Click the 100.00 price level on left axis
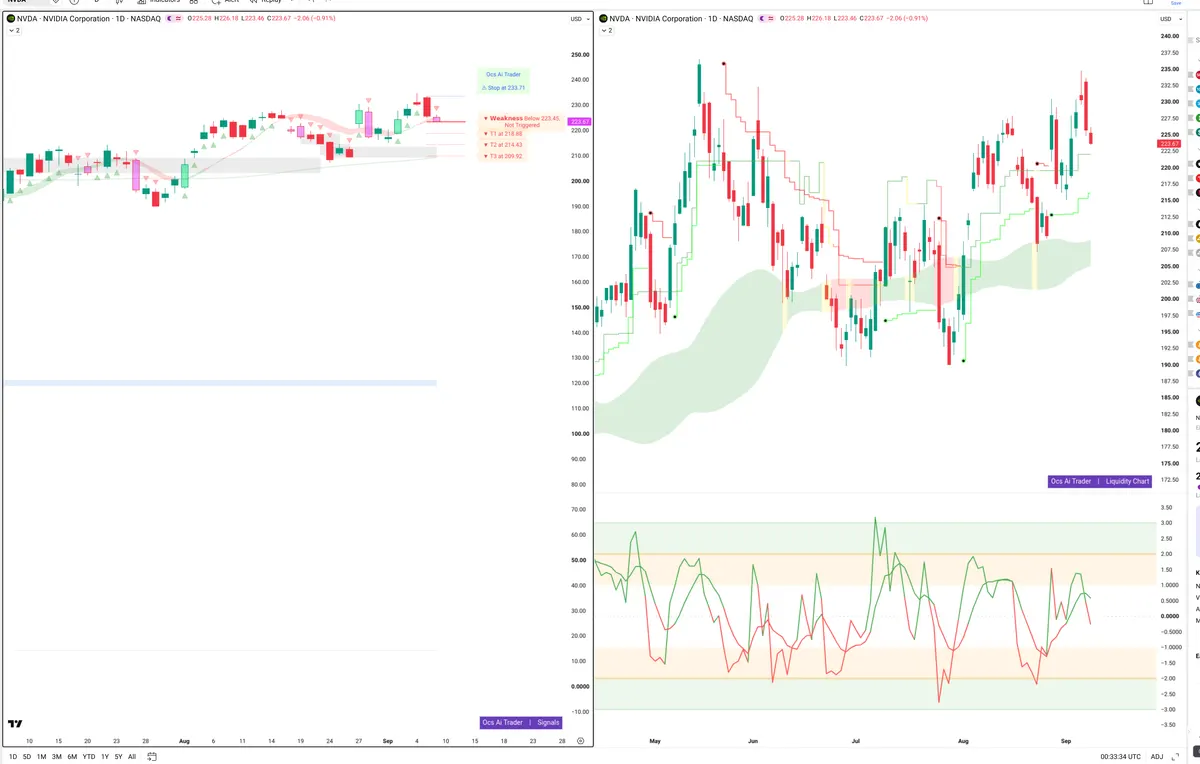Viewport: 1200px width, 764px height. pyautogui.click(x=579, y=434)
